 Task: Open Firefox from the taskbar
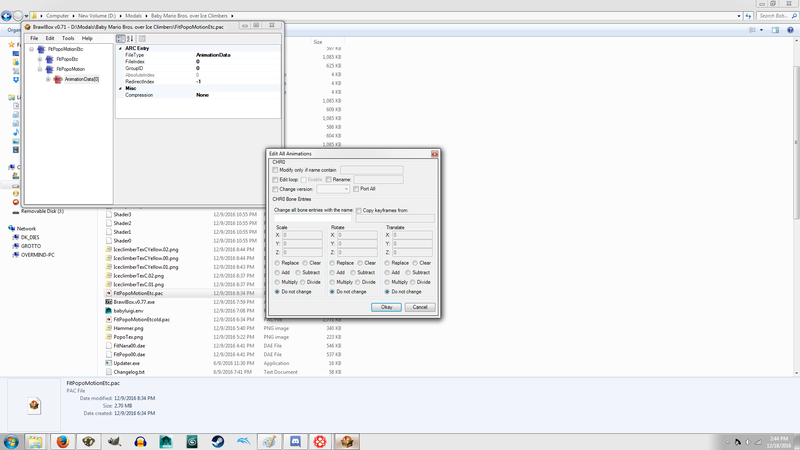coord(62,441)
